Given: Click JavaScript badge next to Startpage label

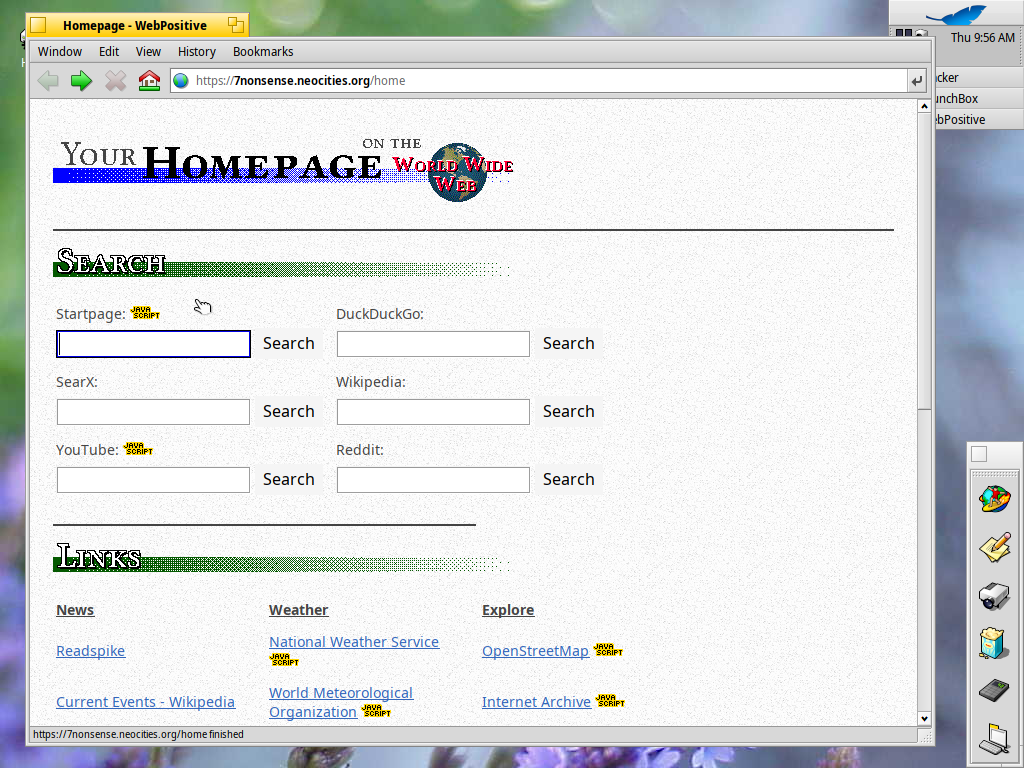Looking at the screenshot, I should [146, 313].
